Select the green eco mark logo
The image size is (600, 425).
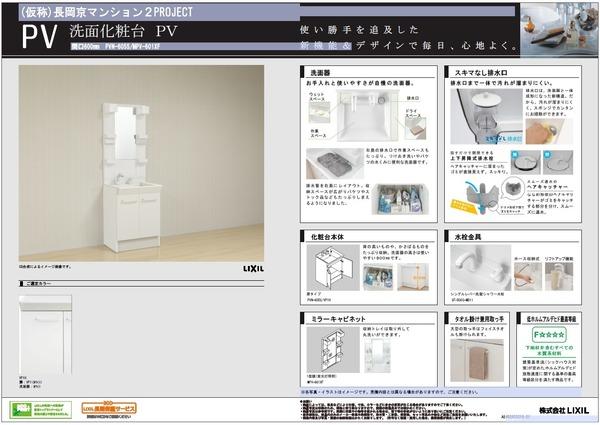[x=41, y=410]
